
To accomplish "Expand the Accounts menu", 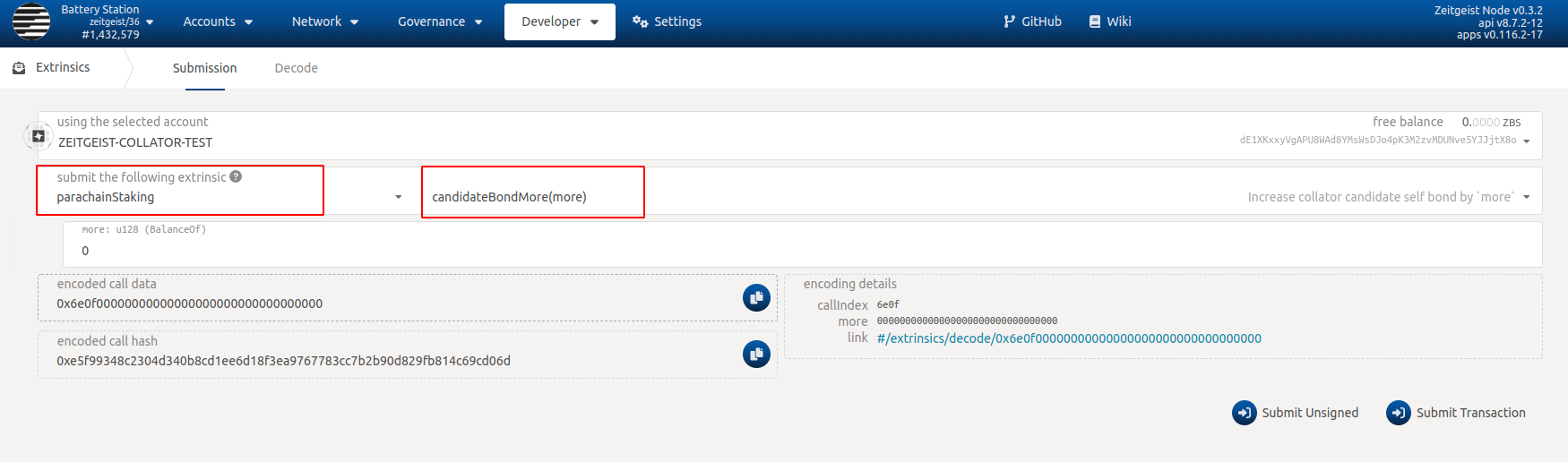I will [218, 21].
